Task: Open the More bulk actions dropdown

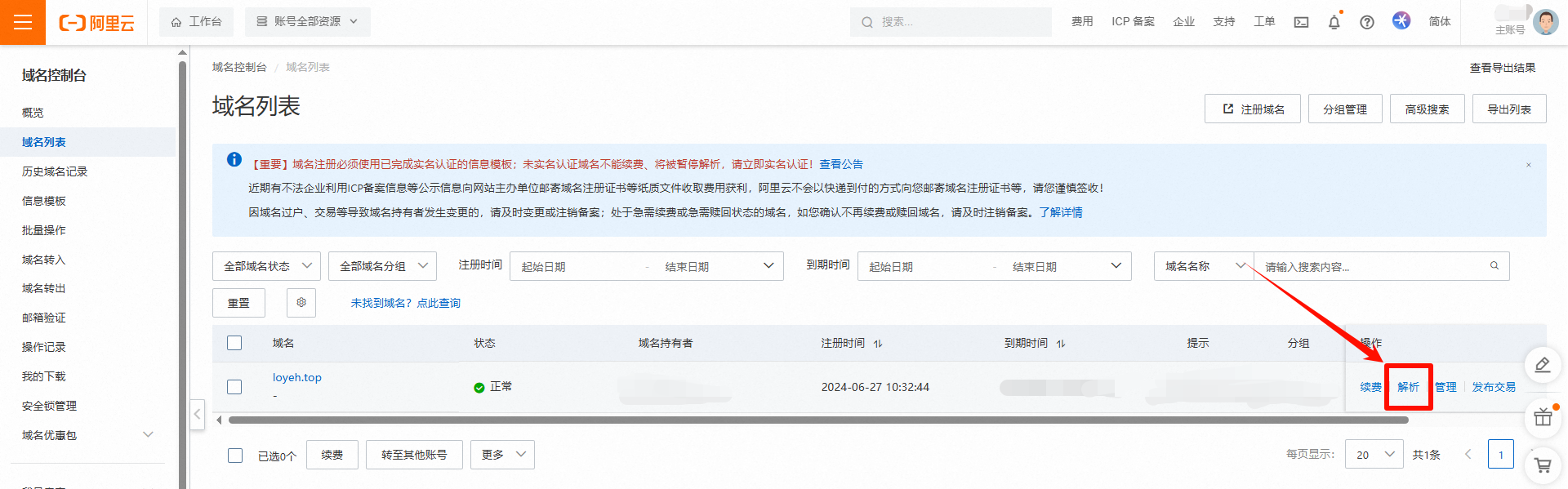Action: click(x=502, y=455)
